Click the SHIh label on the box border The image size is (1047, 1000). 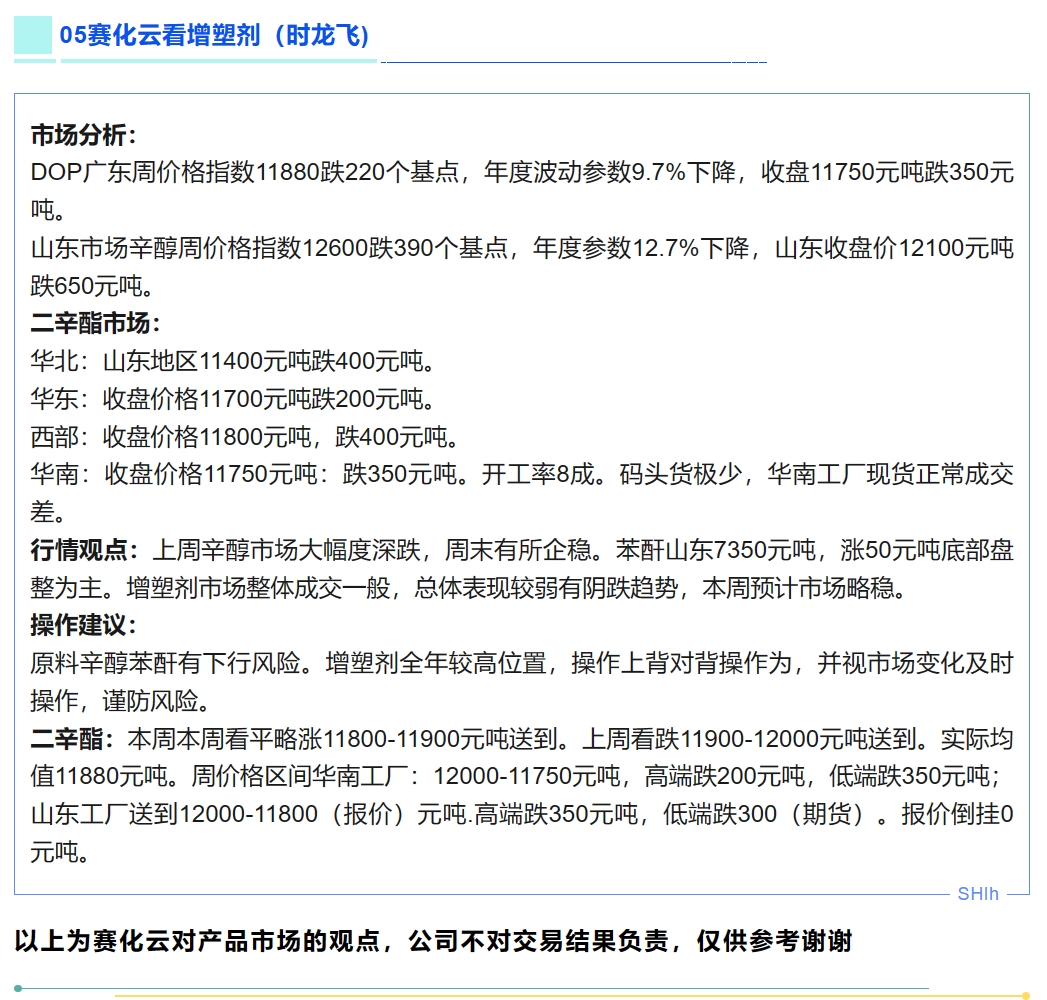click(978, 894)
